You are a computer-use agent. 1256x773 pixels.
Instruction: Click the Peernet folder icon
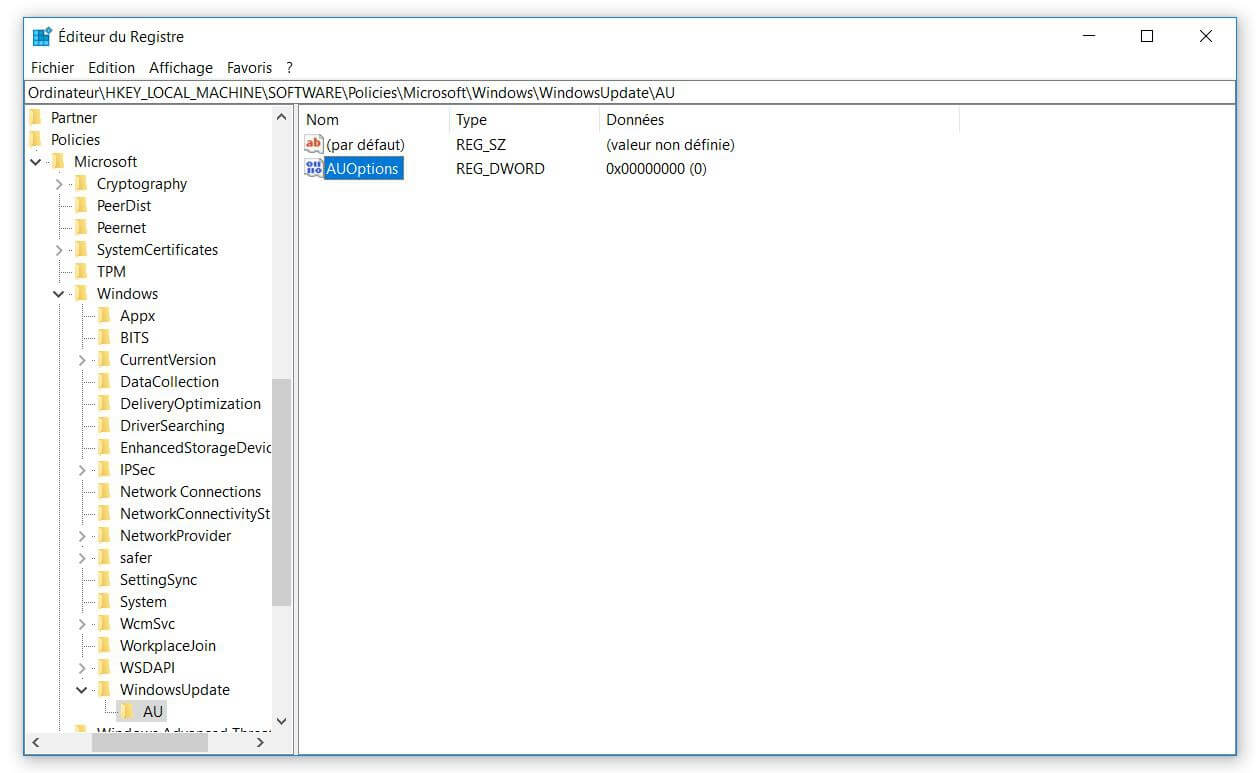[81, 227]
